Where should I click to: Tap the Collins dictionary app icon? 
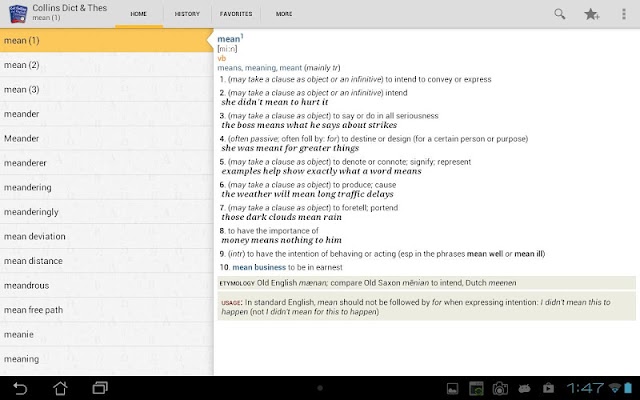(x=18, y=14)
